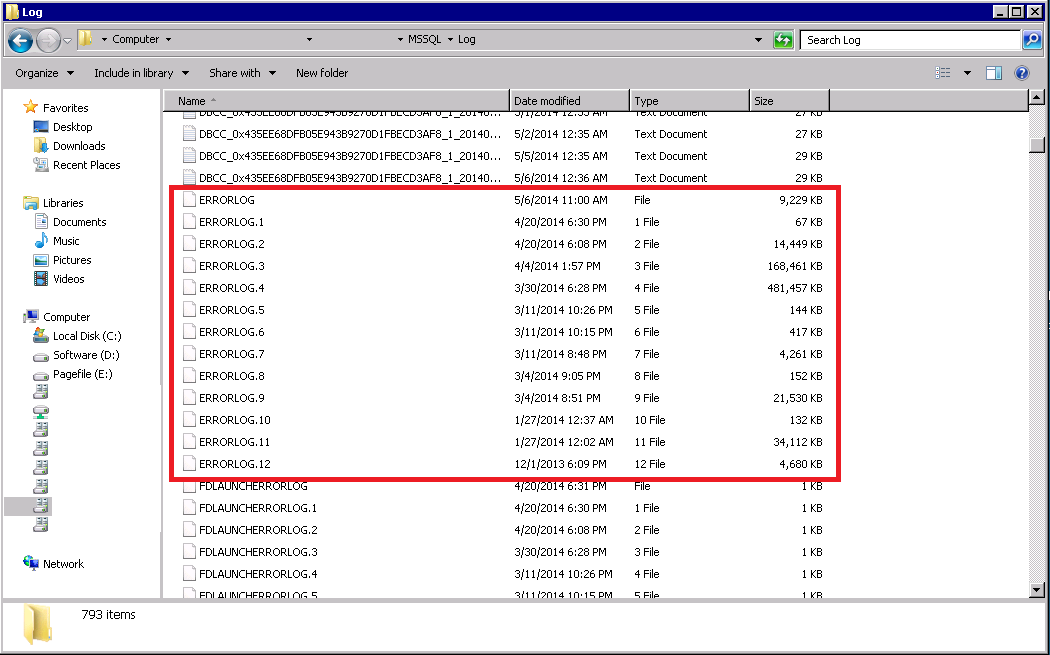1050x655 pixels.
Task: Click the green refresh icon
Action: coord(783,40)
